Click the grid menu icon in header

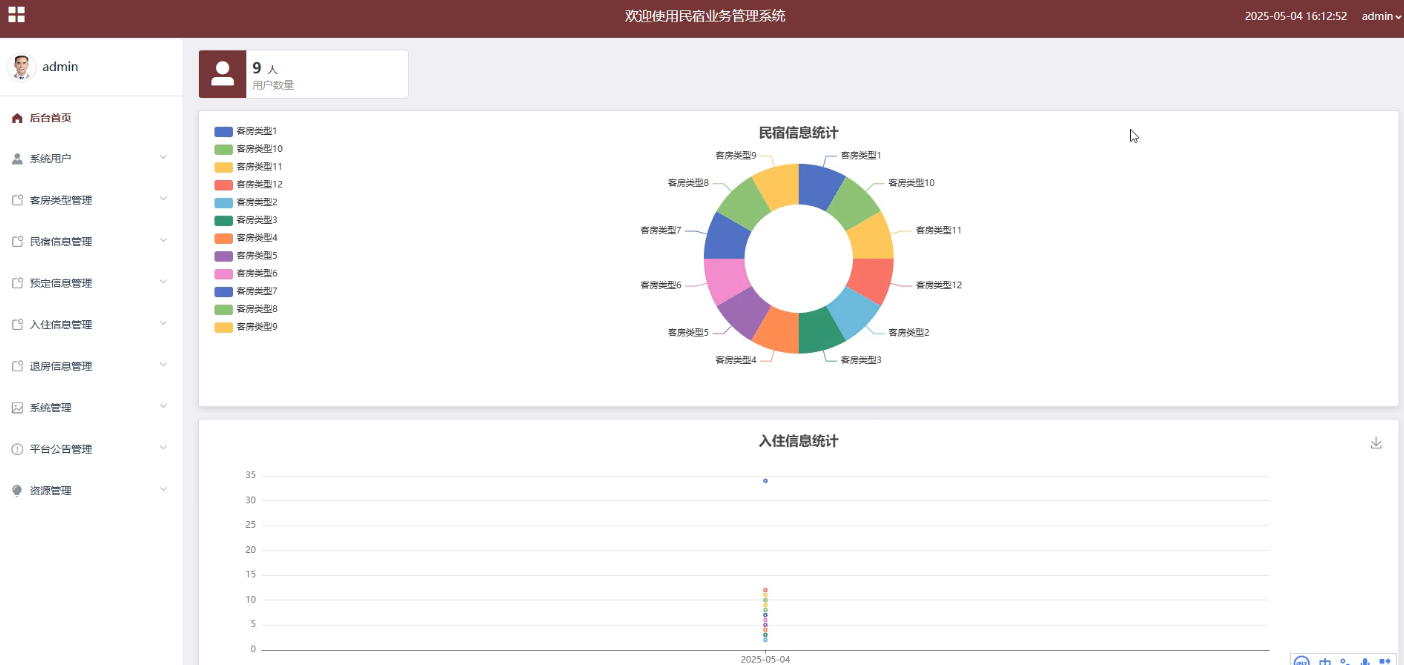(x=16, y=15)
